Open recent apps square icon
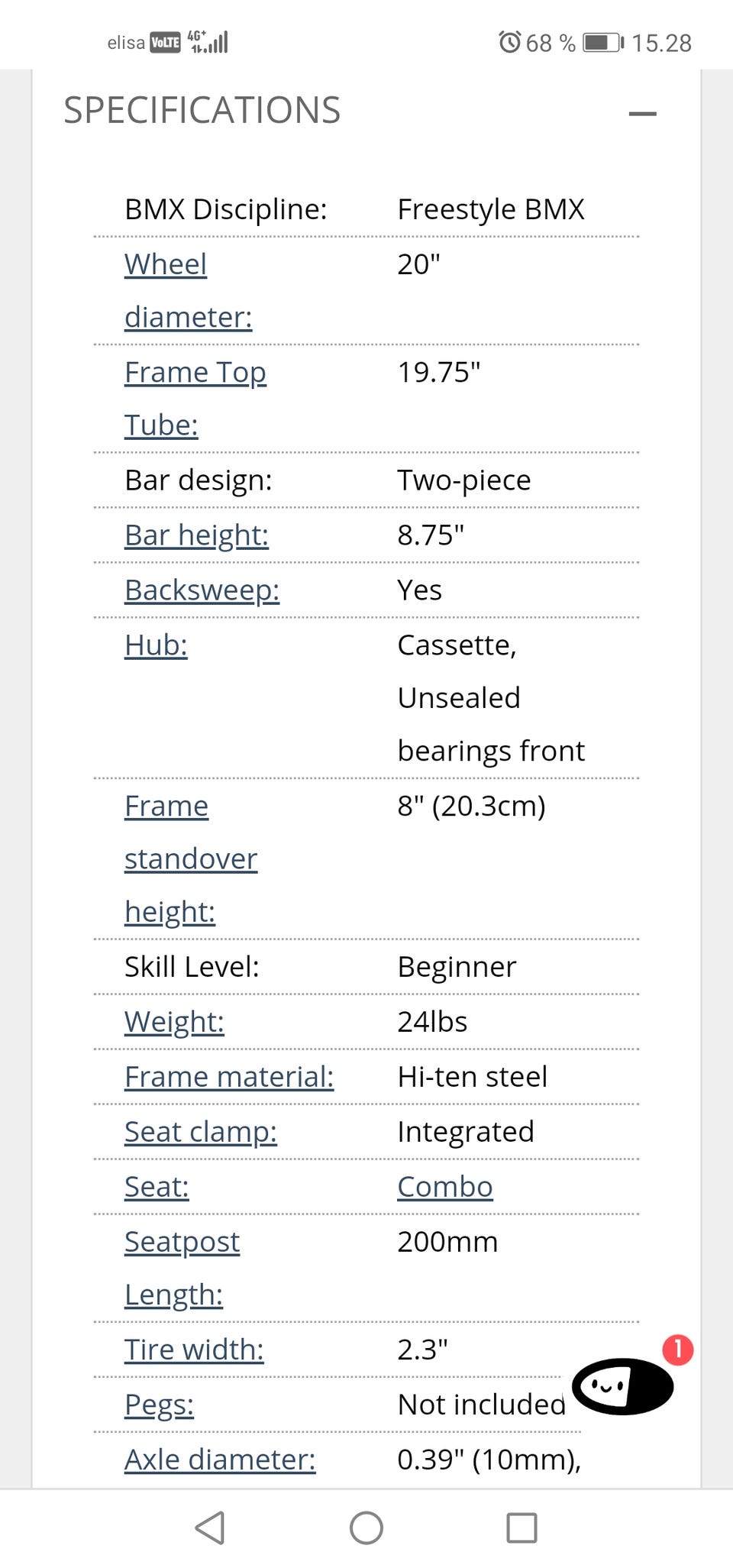The height and width of the screenshot is (1568, 733). 522,1528
